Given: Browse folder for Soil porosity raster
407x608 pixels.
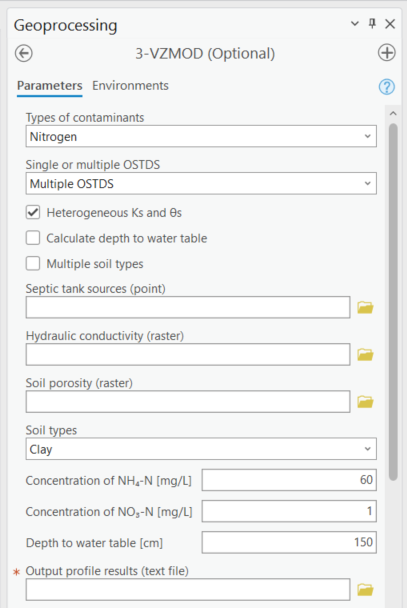Looking at the screenshot, I should pyautogui.click(x=365, y=401).
